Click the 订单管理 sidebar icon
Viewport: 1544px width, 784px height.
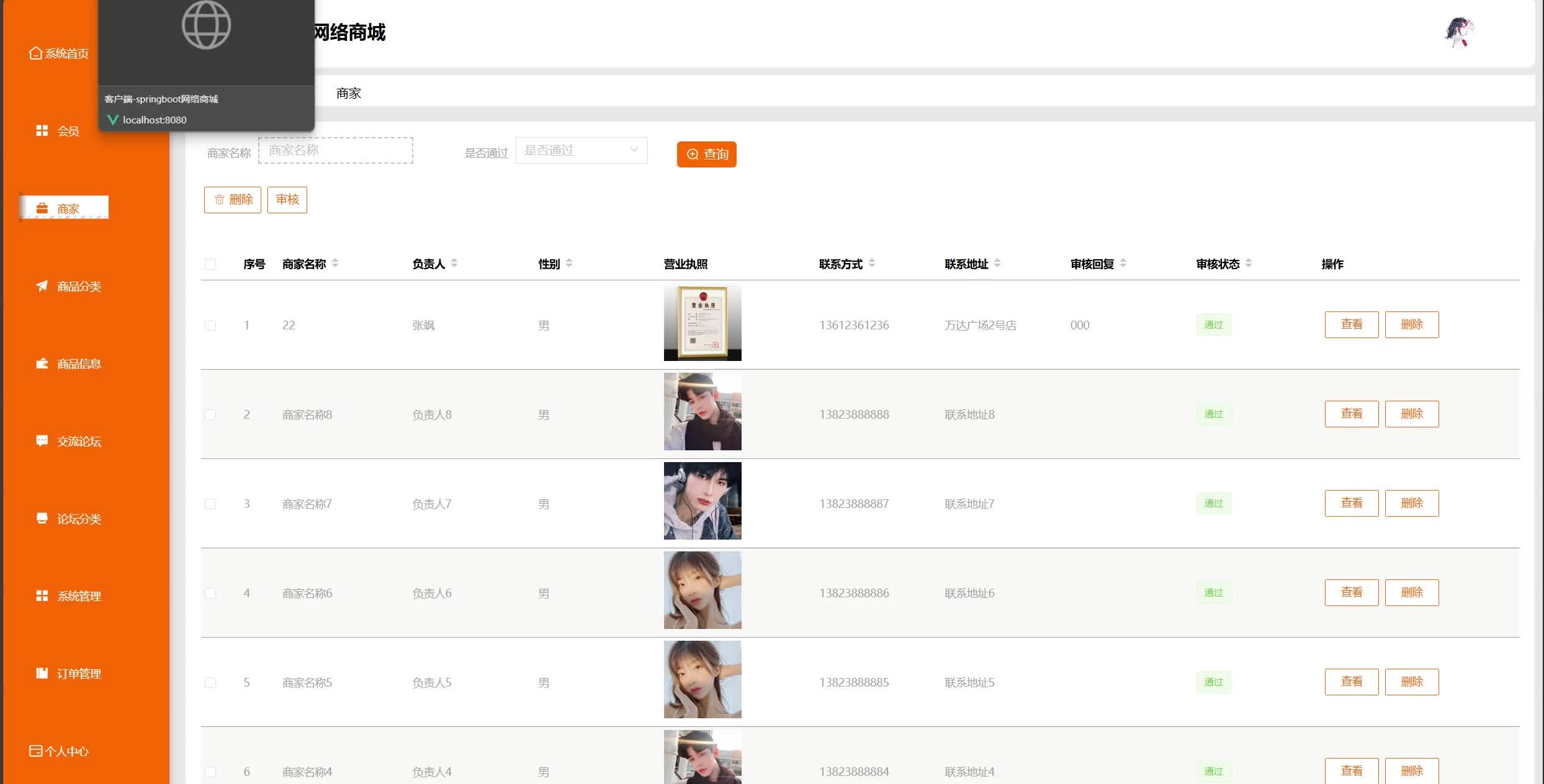pyautogui.click(x=42, y=673)
